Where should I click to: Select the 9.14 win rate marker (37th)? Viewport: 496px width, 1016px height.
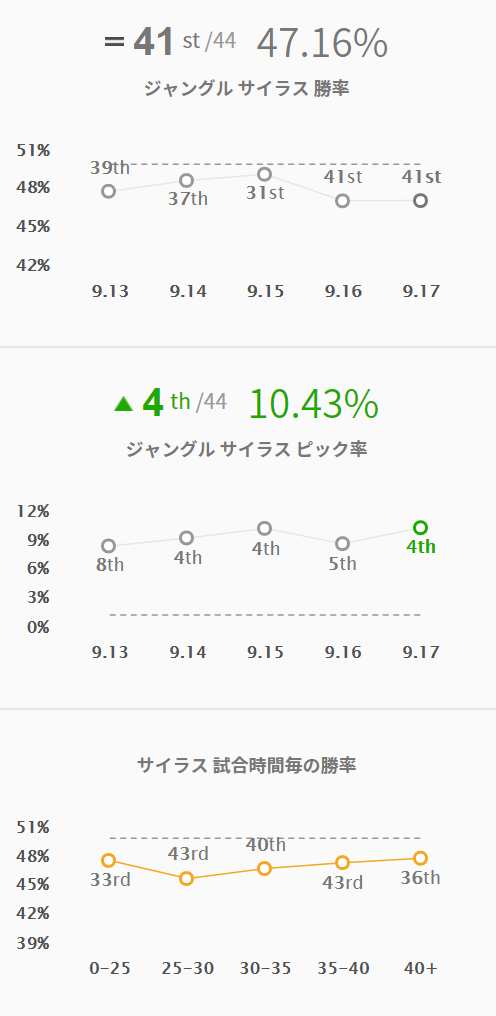[187, 180]
